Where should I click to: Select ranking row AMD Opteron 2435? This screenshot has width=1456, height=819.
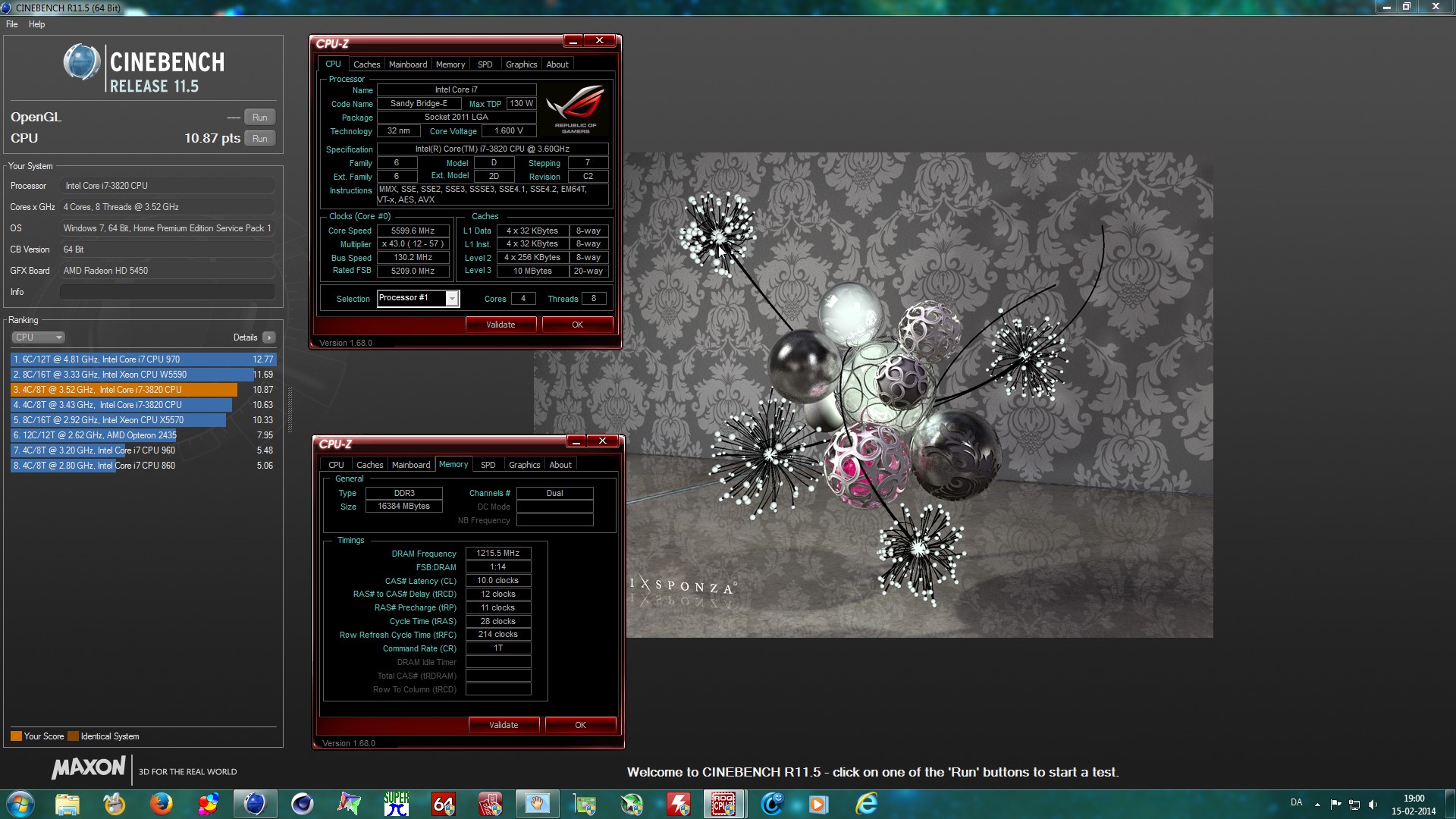[x=143, y=435]
